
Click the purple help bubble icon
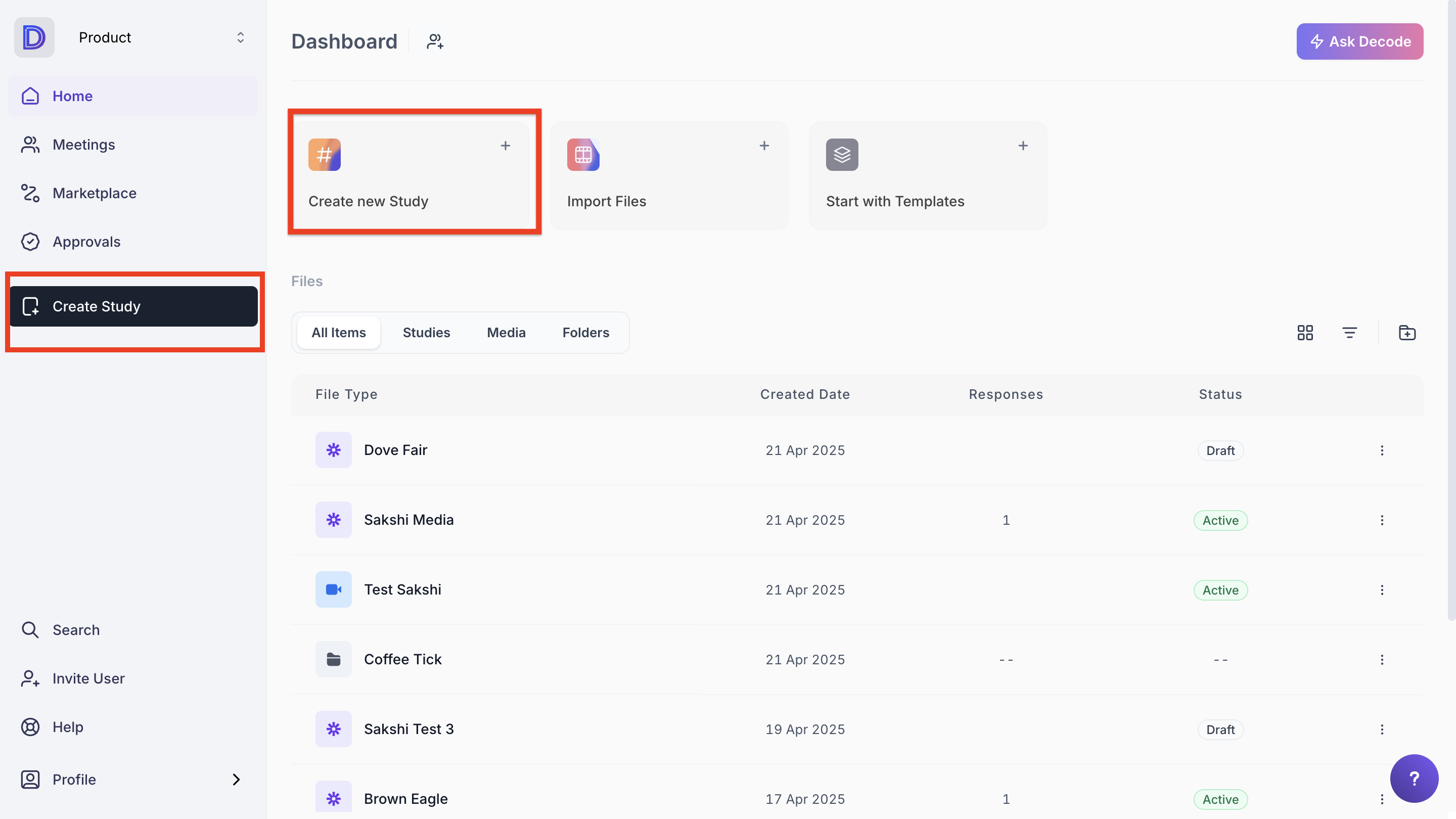point(1414,779)
